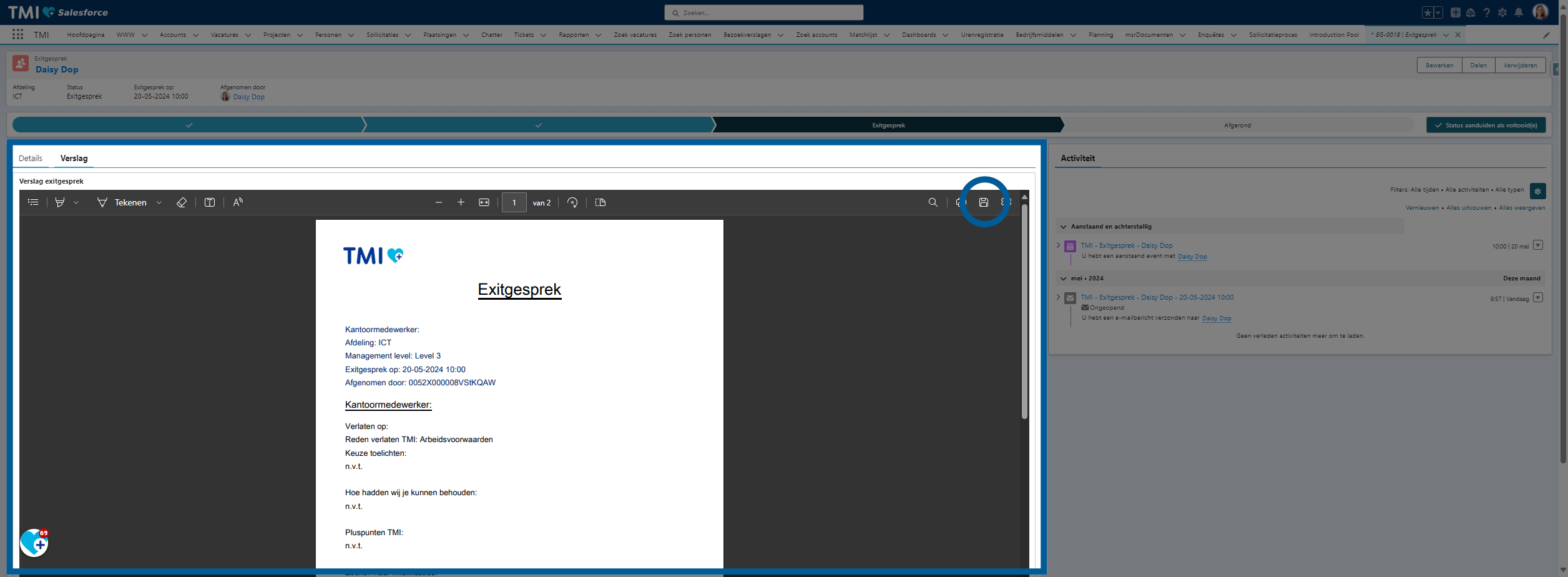Image resolution: width=1568 pixels, height=577 pixels.
Task: Click the Delen button
Action: tap(1478, 66)
